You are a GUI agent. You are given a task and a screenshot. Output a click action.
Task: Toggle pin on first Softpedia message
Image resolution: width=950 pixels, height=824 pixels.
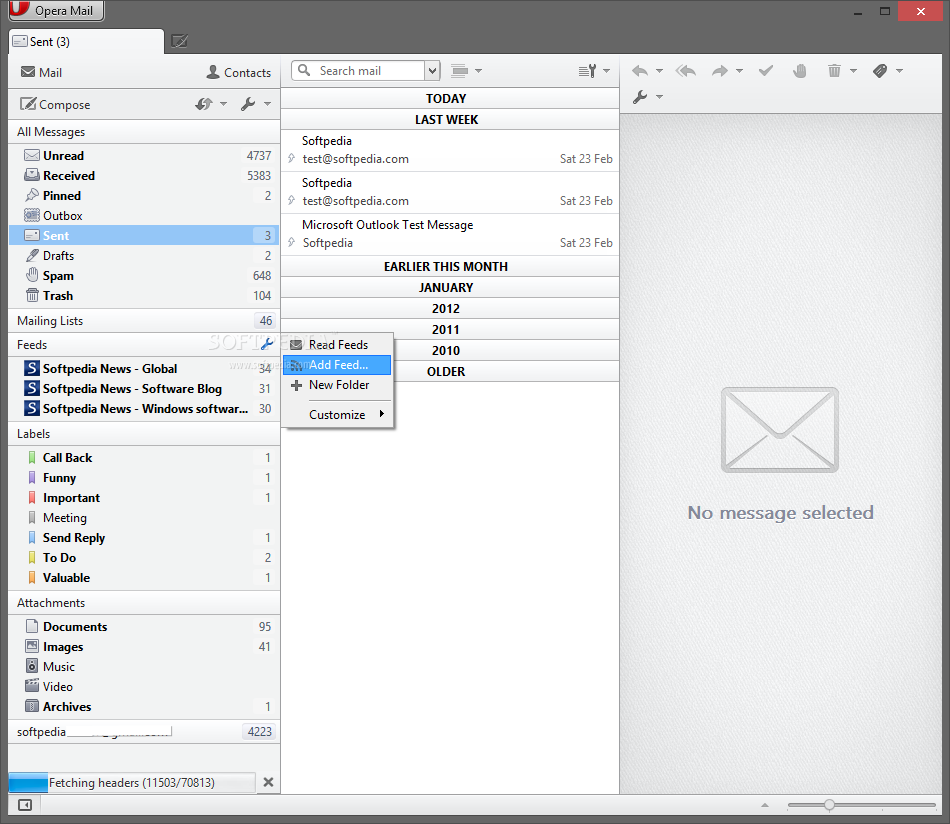(291, 159)
